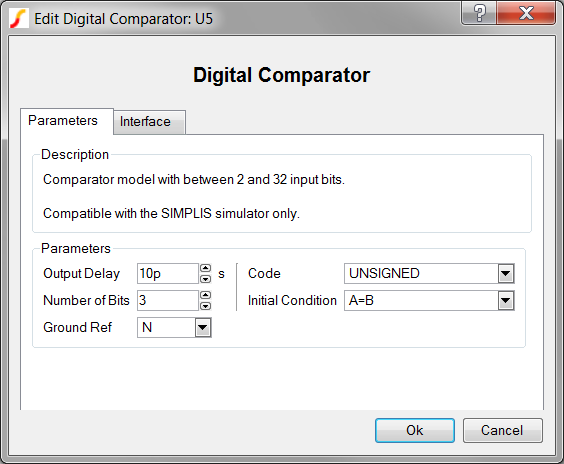Increase Number of Bits with up arrow
Image resolution: width=564 pixels, height=464 pixels.
(205, 295)
